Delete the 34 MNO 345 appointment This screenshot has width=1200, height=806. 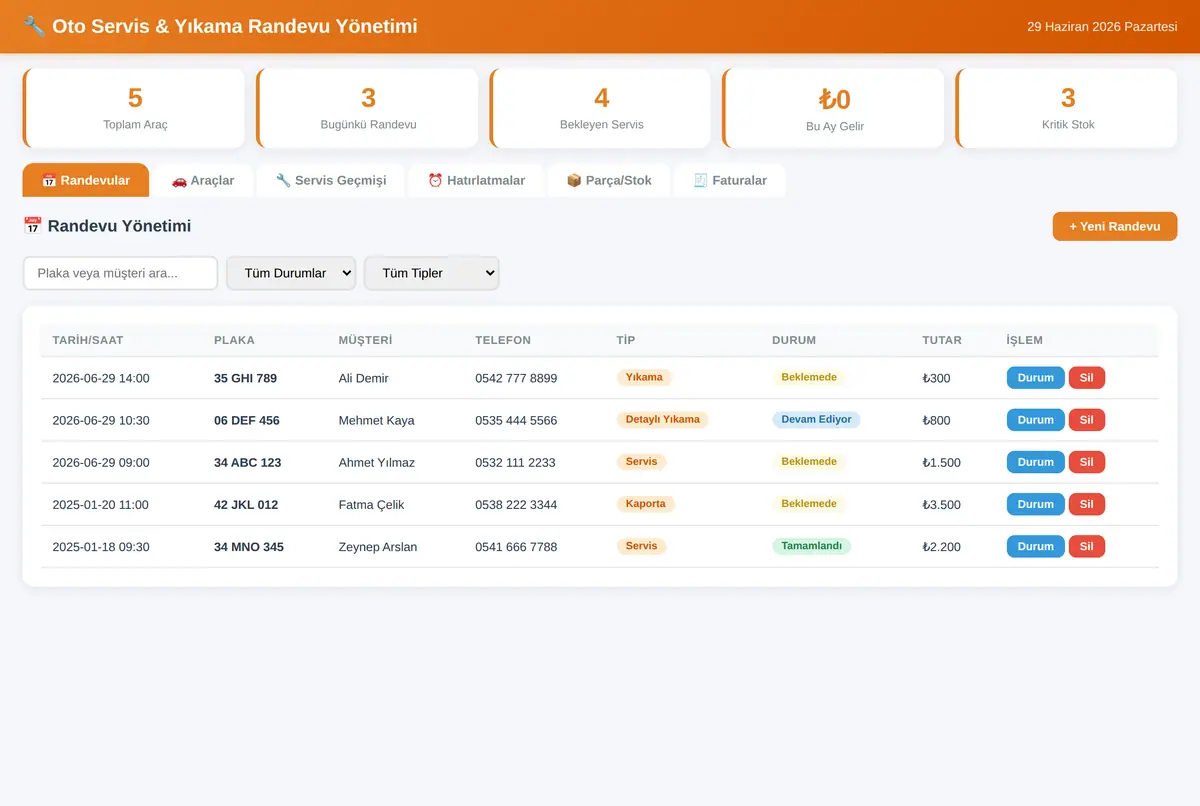point(1087,546)
